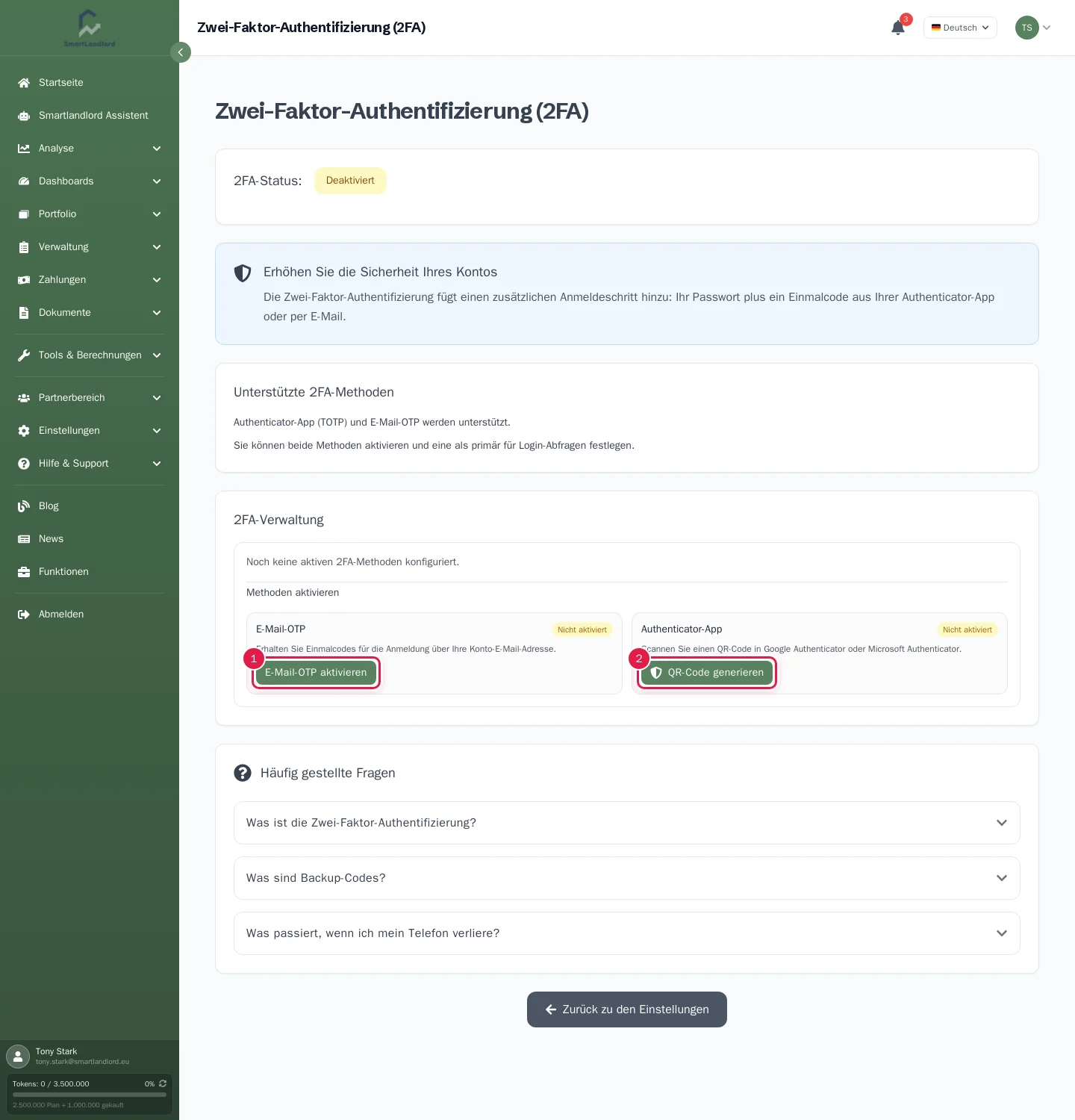Viewport: 1075px width, 1120px height.
Task: Open the Deutsch language dropdown
Action: click(x=960, y=28)
